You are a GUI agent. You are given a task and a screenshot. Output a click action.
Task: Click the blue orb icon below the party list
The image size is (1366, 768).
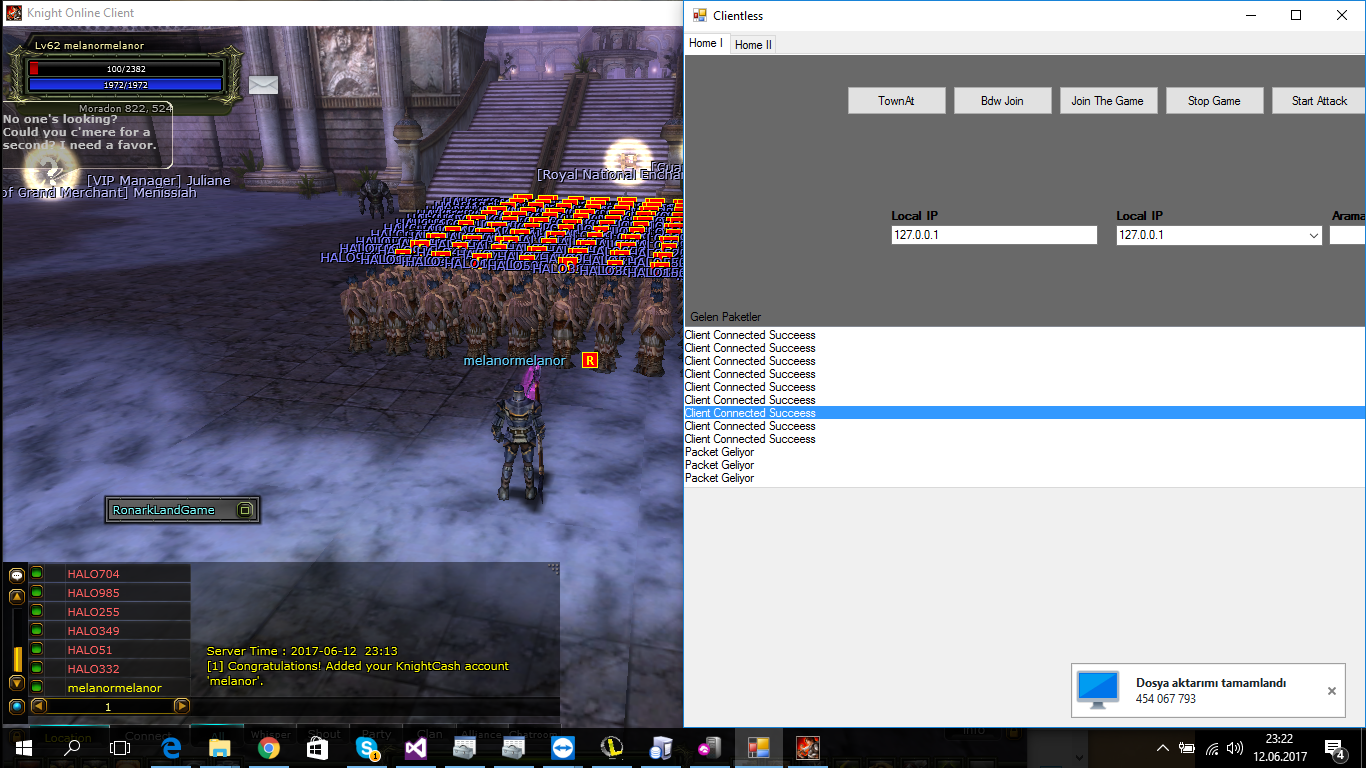17,706
